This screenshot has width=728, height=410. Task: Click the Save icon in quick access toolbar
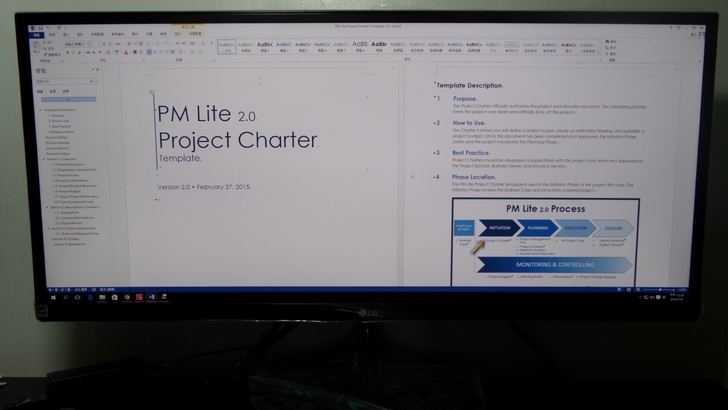[x=40, y=28]
